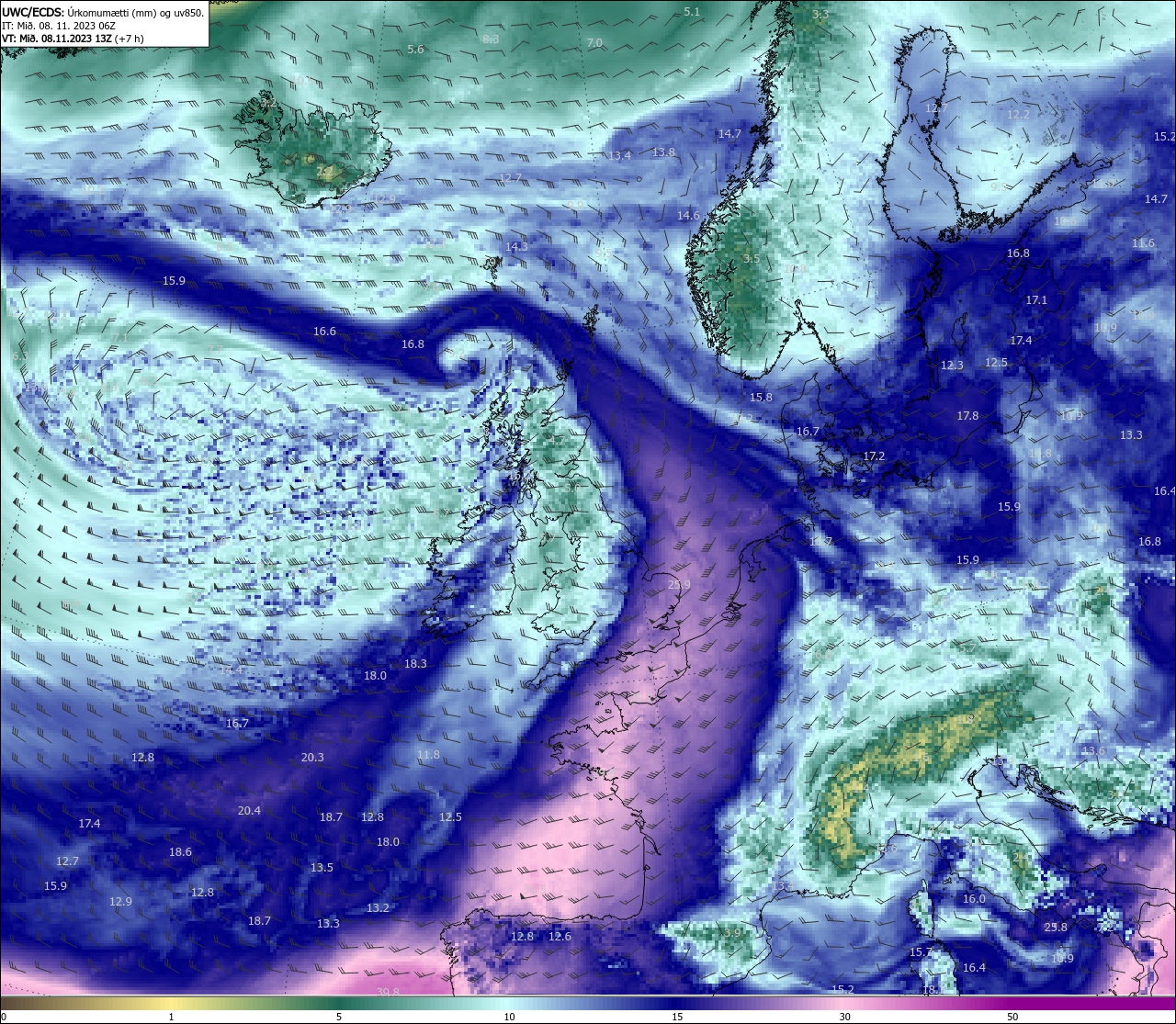Image resolution: width=1176 pixels, height=1024 pixels.
Task: Click the 25.9 value over the North Sea
Action: coord(679,585)
